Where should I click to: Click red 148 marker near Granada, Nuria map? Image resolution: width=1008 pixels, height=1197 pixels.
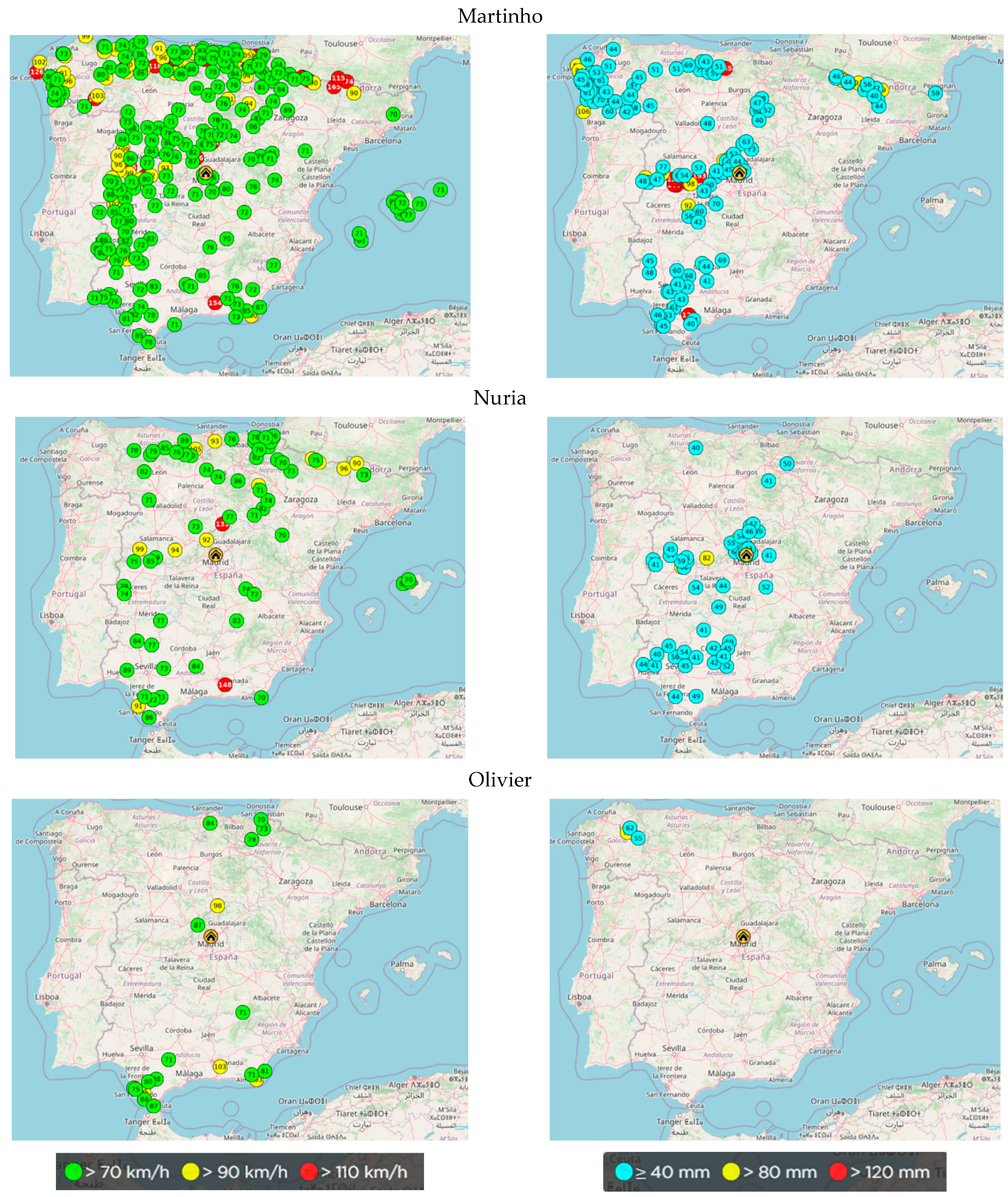[225, 684]
